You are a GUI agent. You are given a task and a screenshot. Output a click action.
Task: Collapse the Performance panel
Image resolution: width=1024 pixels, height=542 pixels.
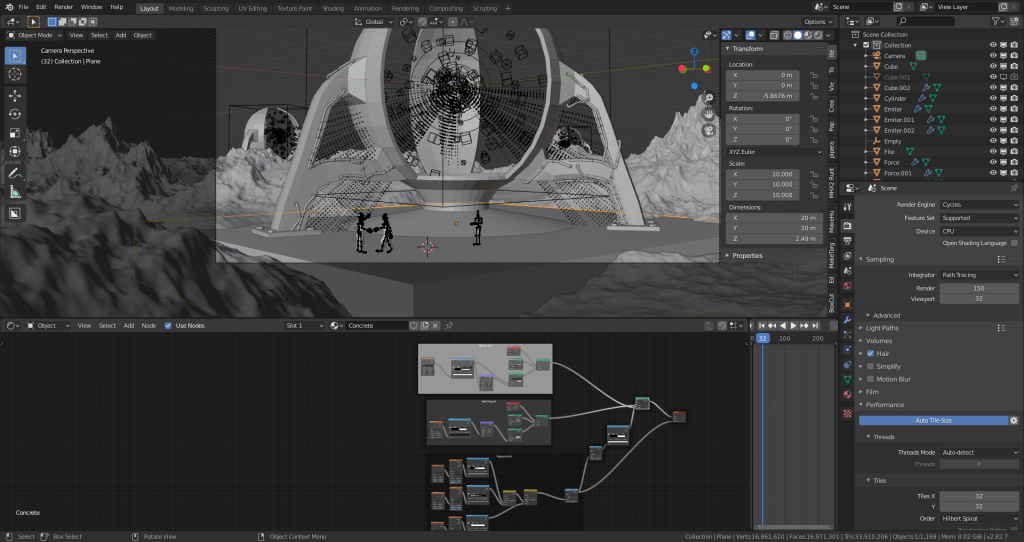884,405
